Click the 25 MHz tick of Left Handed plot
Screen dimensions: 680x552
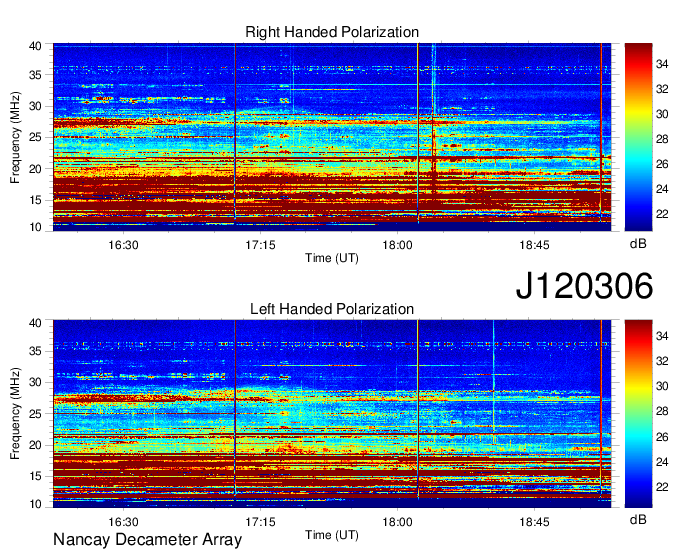[x=35, y=414]
